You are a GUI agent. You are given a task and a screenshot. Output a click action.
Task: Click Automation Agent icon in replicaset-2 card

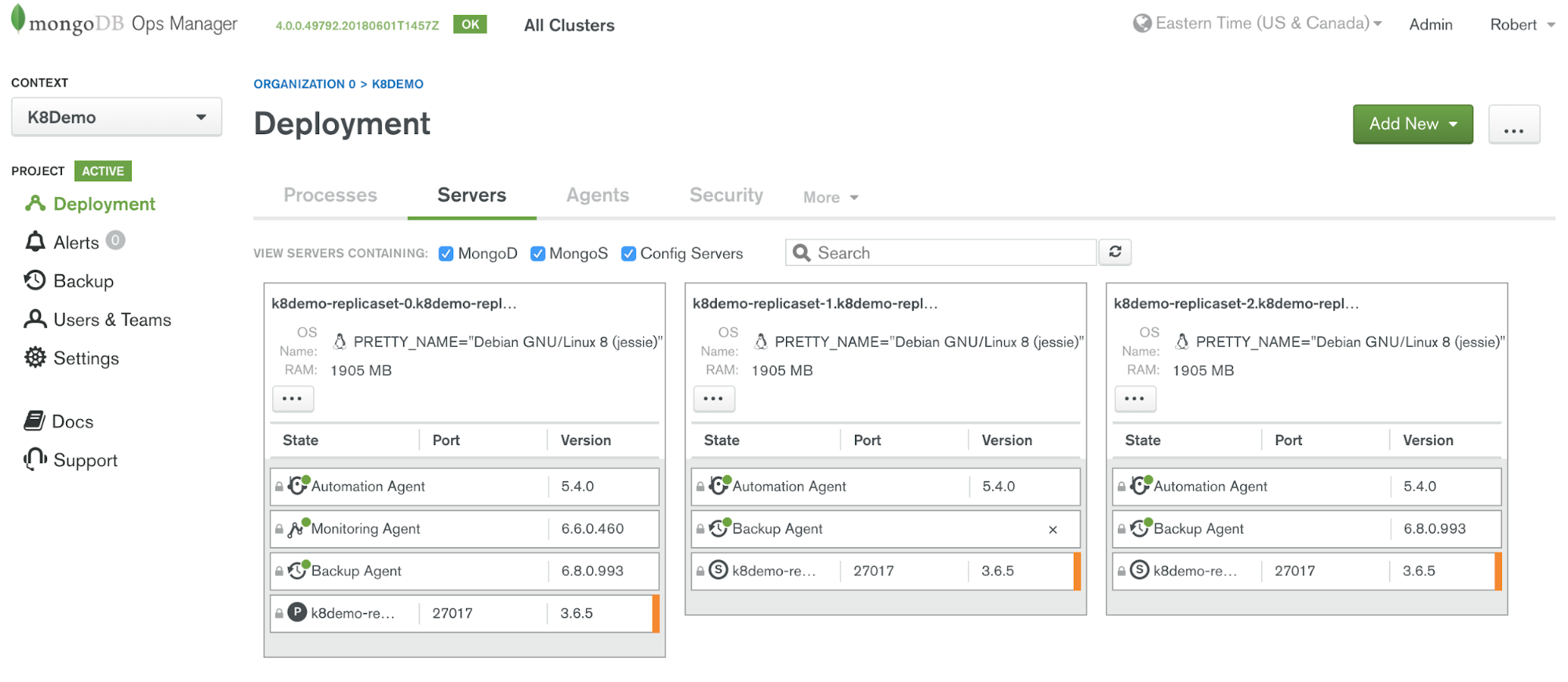click(1141, 485)
